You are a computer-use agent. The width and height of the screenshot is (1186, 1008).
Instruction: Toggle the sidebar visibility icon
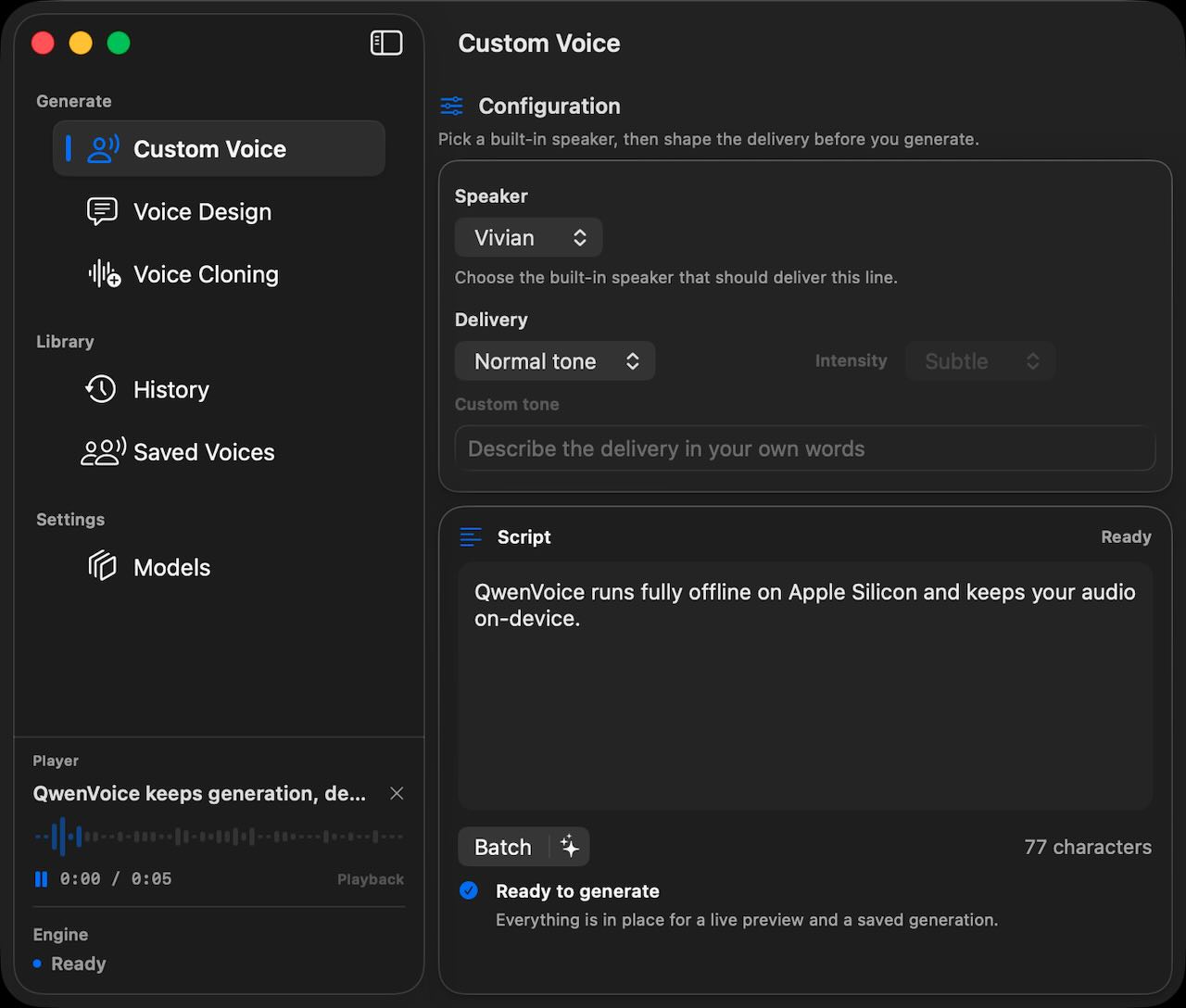(386, 44)
